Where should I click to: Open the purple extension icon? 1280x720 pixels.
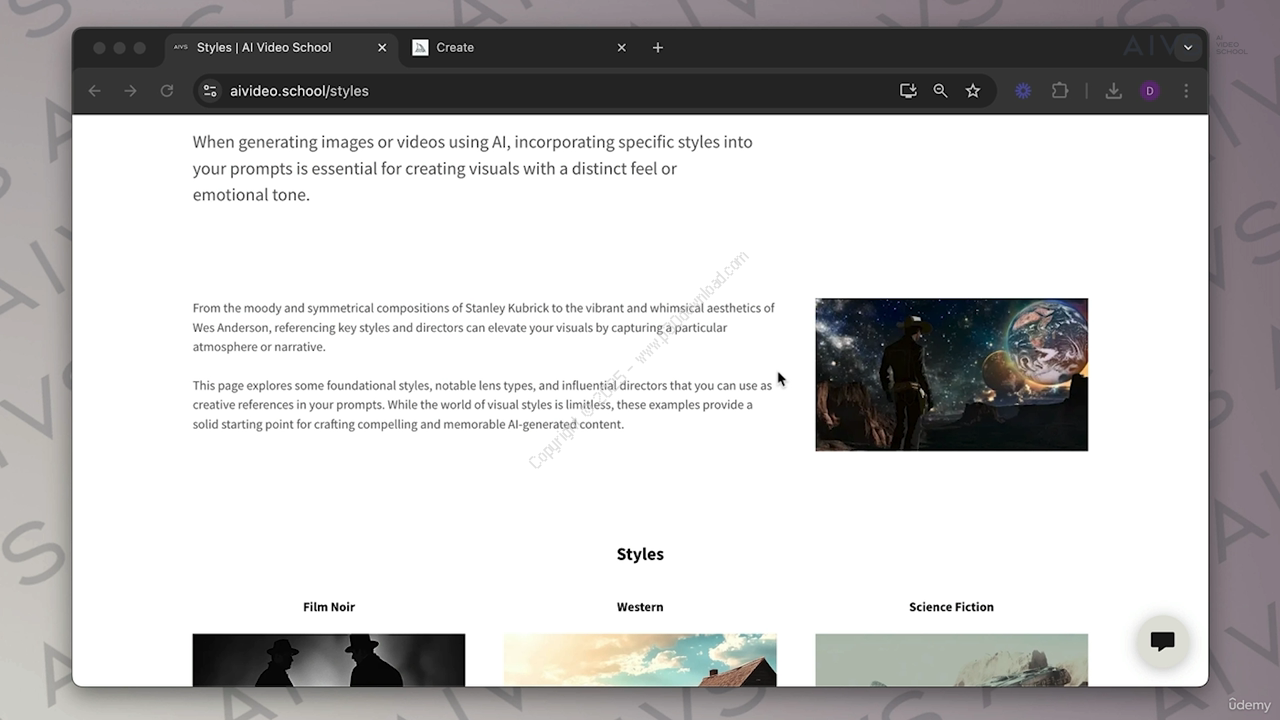[1023, 91]
